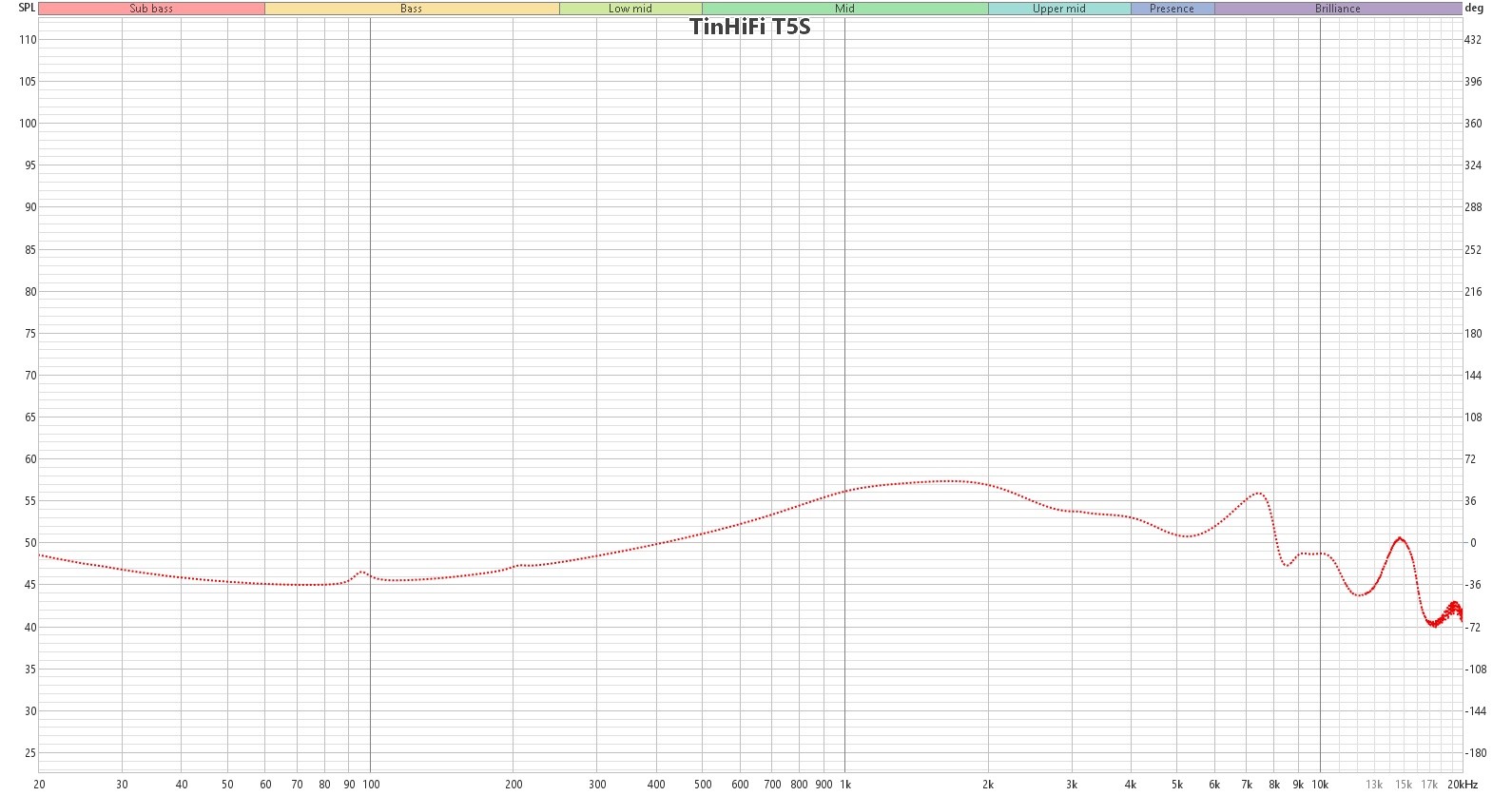Select the 15k frequency axis label
The height and width of the screenshot is (796, 1512).
[1404, 785]
